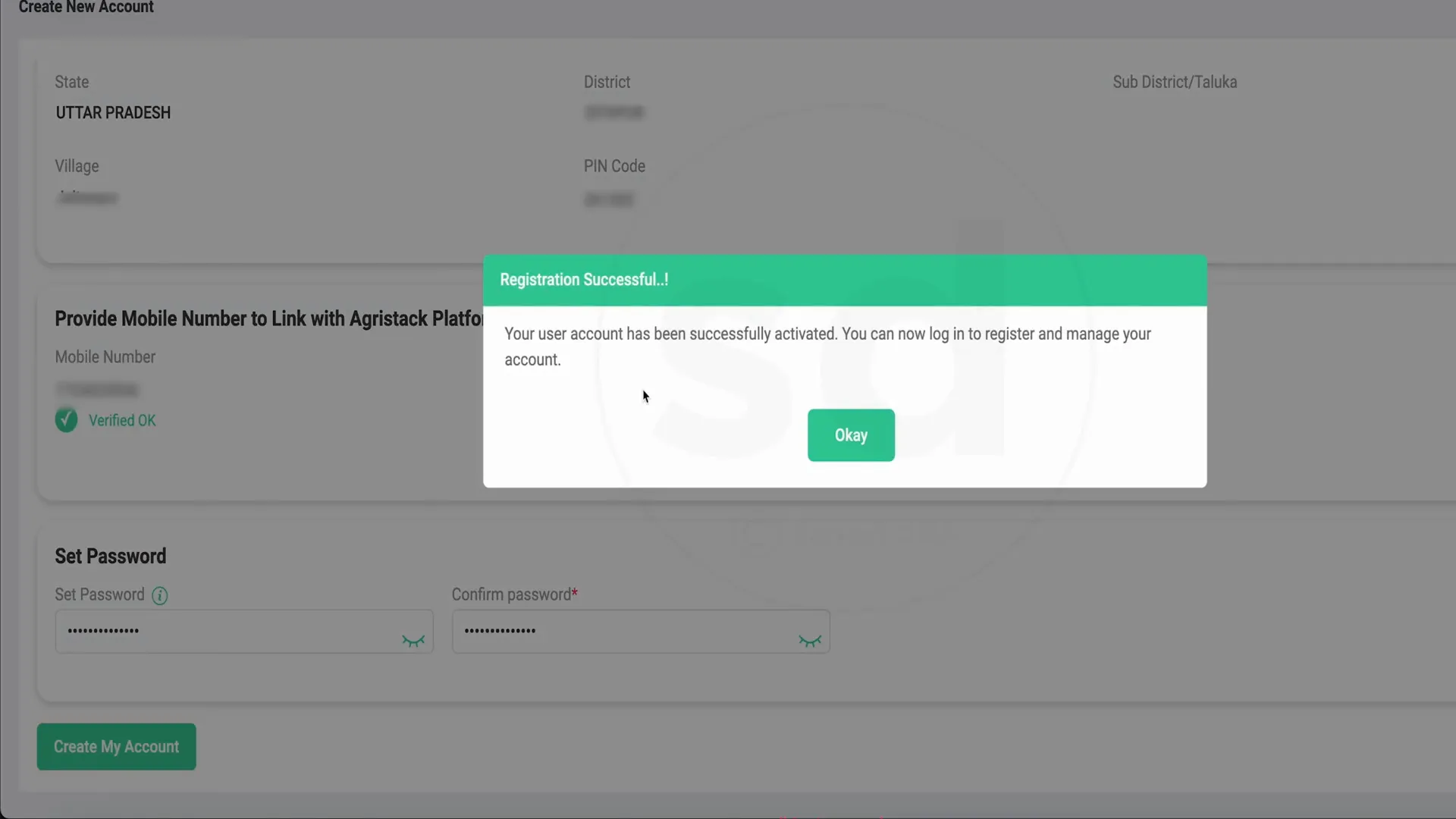
Task: Click the 'Registration Successful..!' dialog header
Action: (x=845, y=281)
